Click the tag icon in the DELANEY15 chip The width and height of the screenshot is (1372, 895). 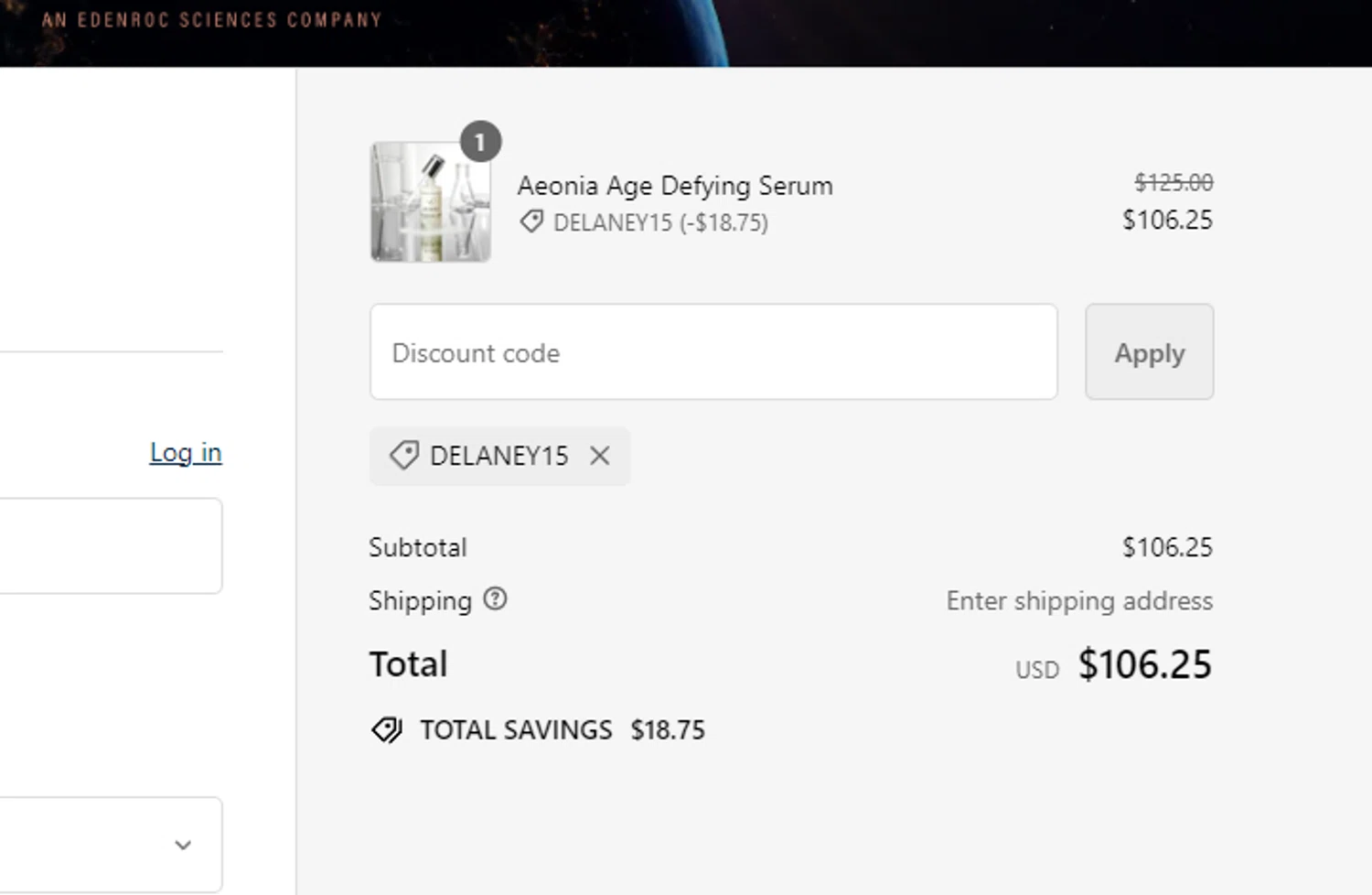pyautogui.click(x=403, y=456)
